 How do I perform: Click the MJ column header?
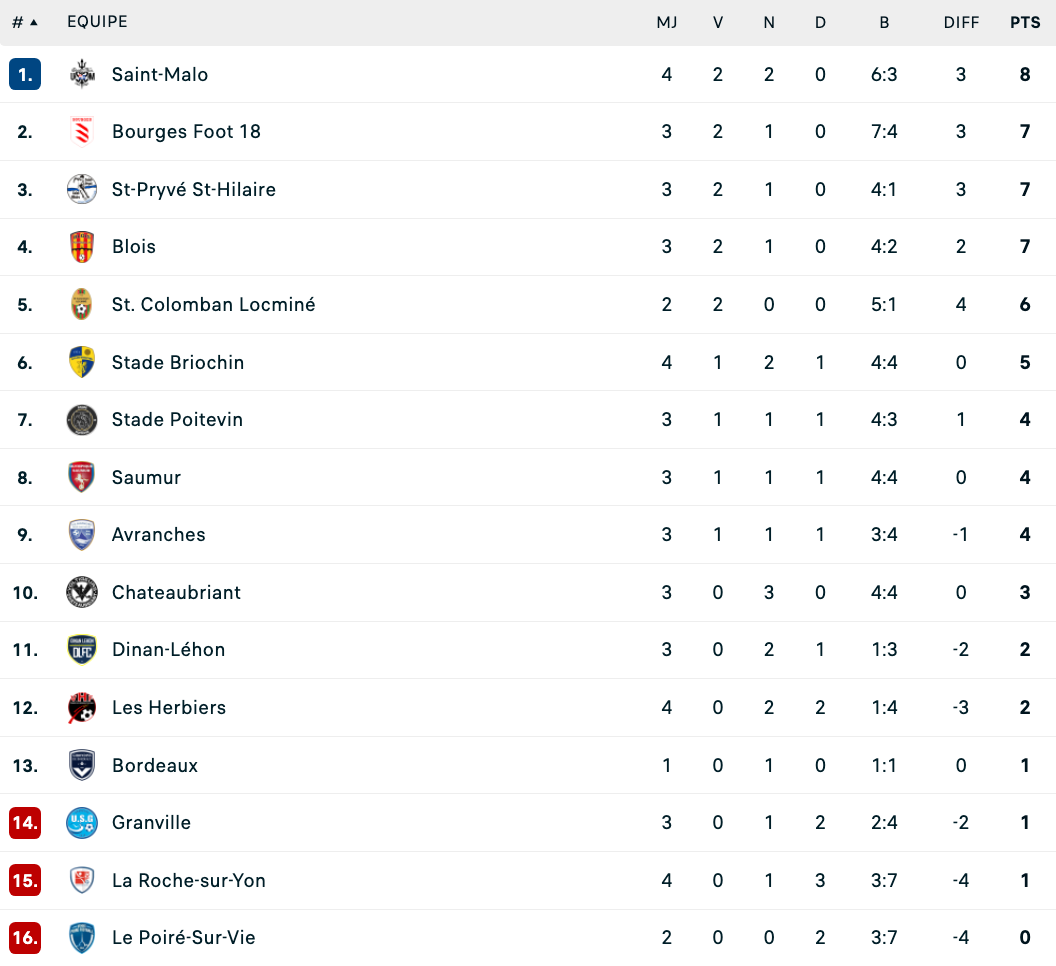667,22
